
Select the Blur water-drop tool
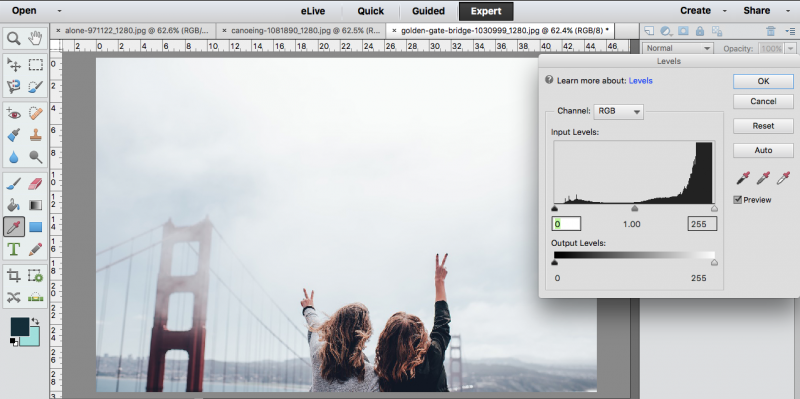pos(14,157)
